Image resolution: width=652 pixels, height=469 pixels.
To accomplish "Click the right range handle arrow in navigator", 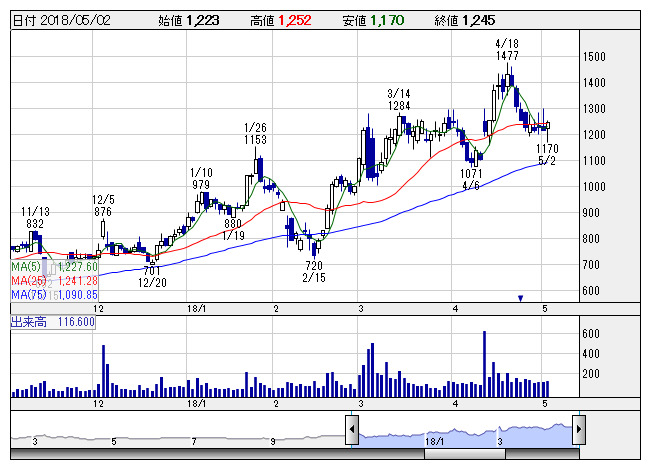I will (x=579, y=431).
